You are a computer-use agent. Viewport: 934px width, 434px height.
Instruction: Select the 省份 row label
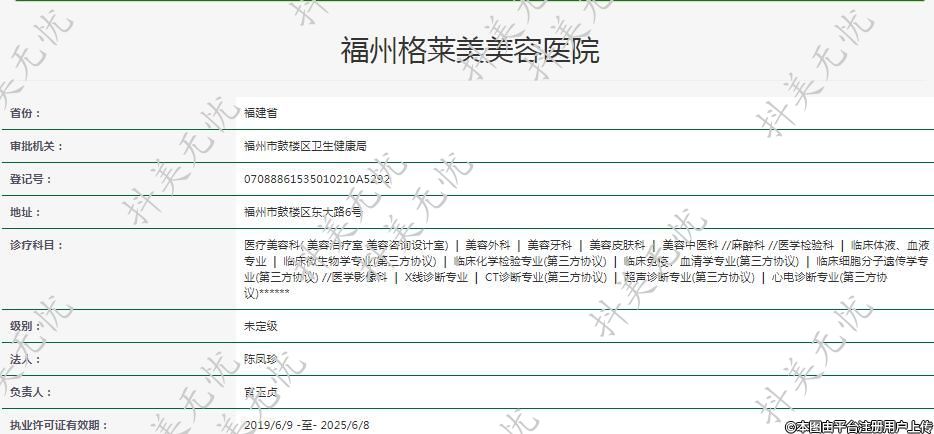(26, 113)
